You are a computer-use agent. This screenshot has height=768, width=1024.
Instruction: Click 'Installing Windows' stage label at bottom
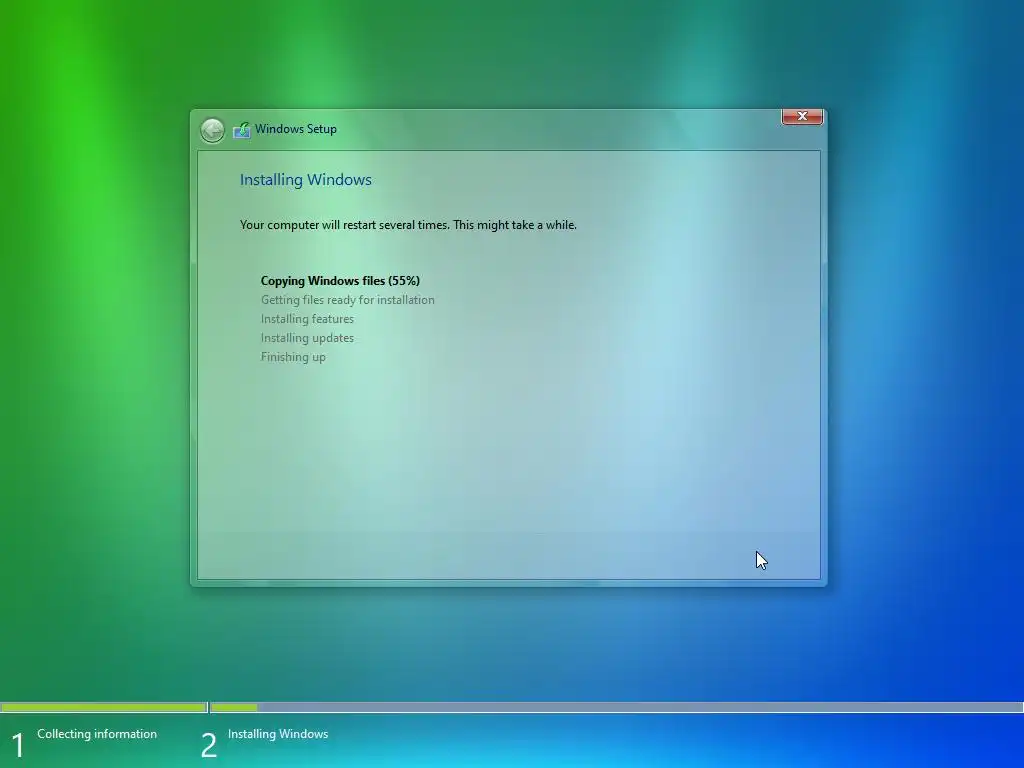[x=278, y=734]
